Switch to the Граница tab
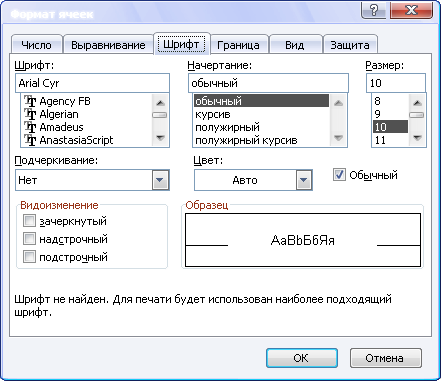This screenshot has height=381, width=441. click(x=238, y=45)
